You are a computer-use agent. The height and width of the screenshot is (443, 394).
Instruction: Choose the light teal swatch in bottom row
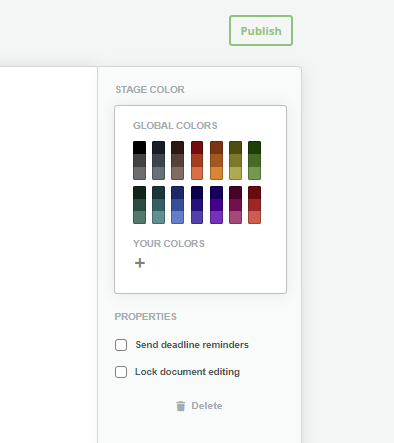tap(158, 217)
